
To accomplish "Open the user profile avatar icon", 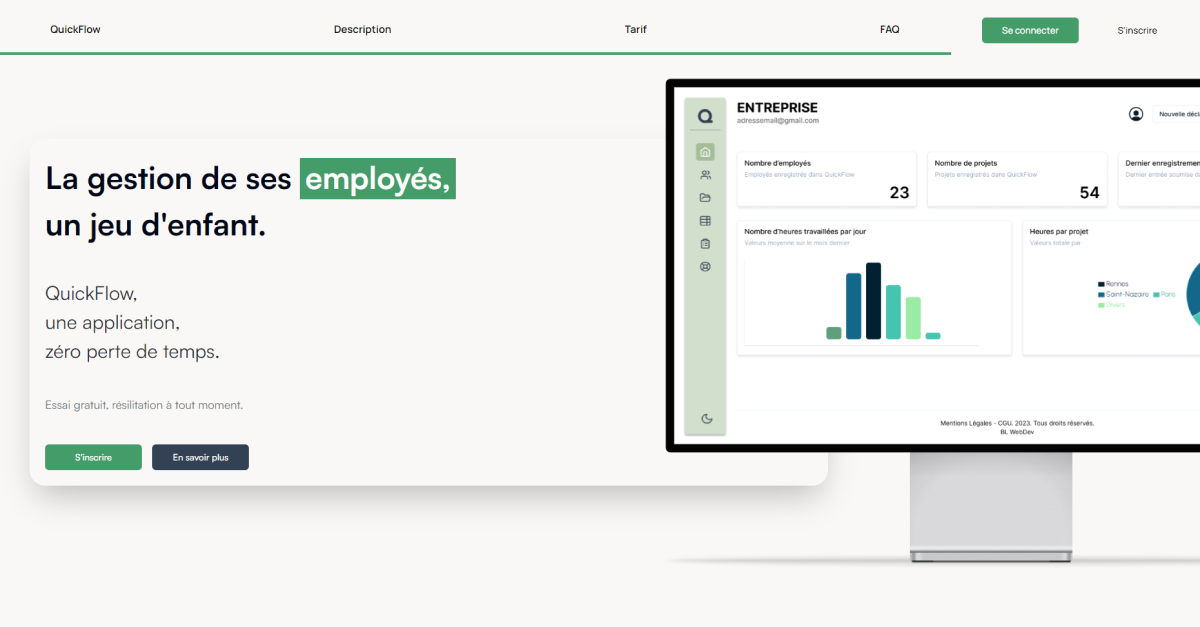I will [x=1136, y=114].
